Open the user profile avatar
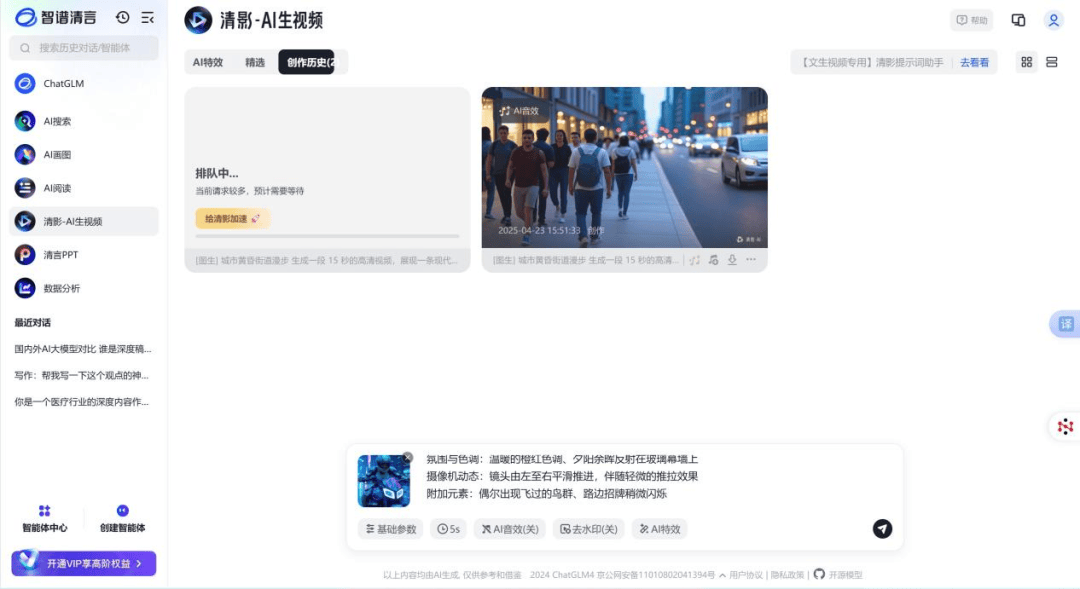Viewport: 1080px width, 589px height. click(1053, 20)
